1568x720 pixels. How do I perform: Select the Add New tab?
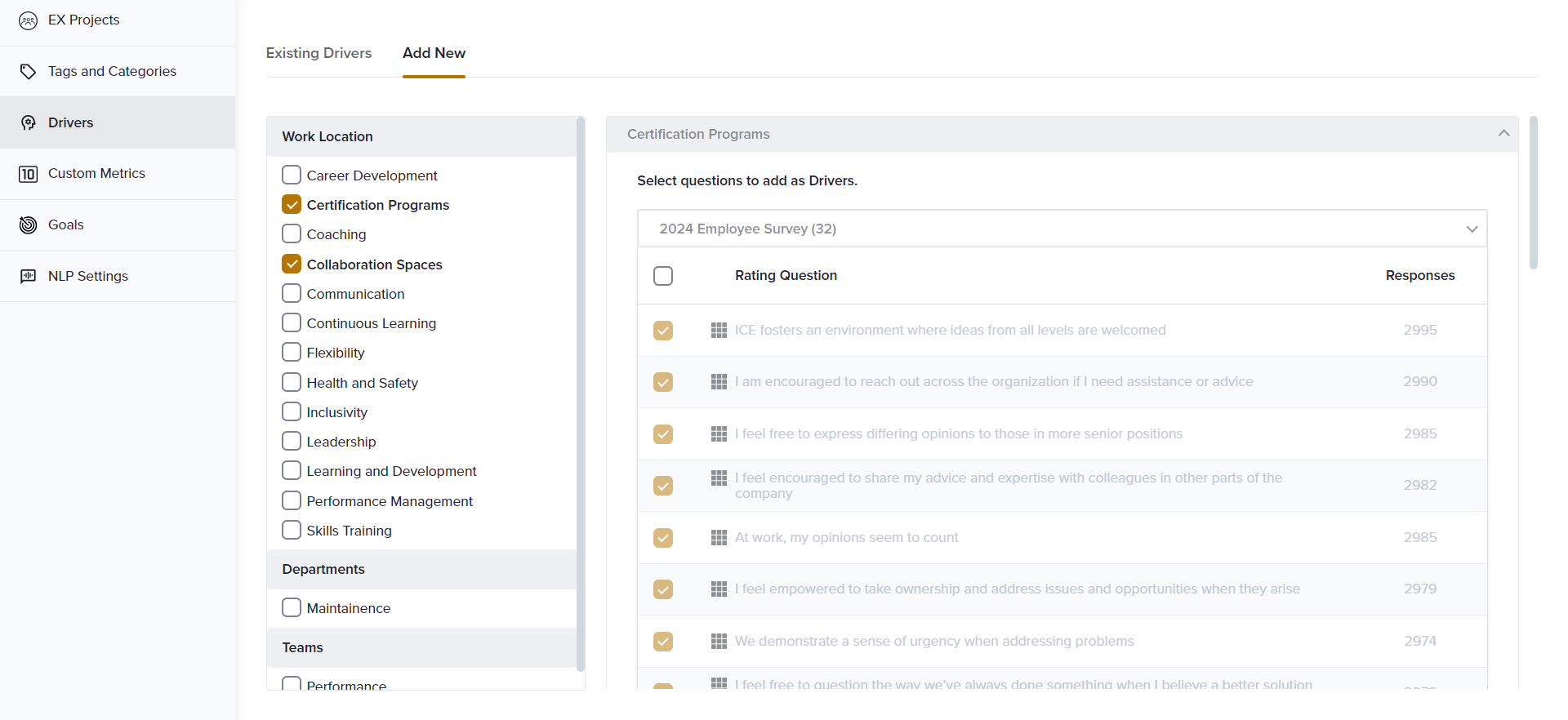(434, 53)
